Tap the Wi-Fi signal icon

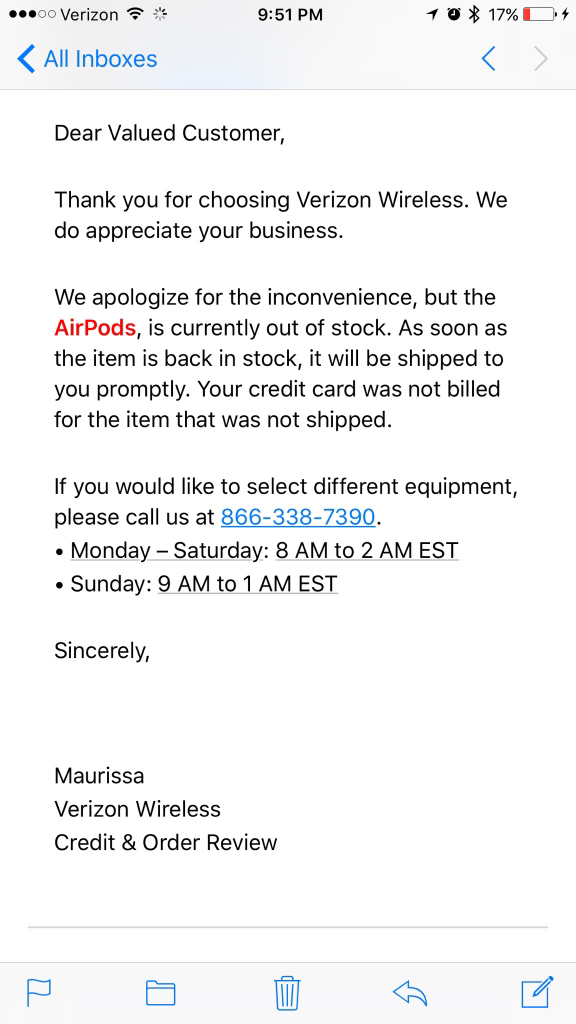tap(136, 14)
